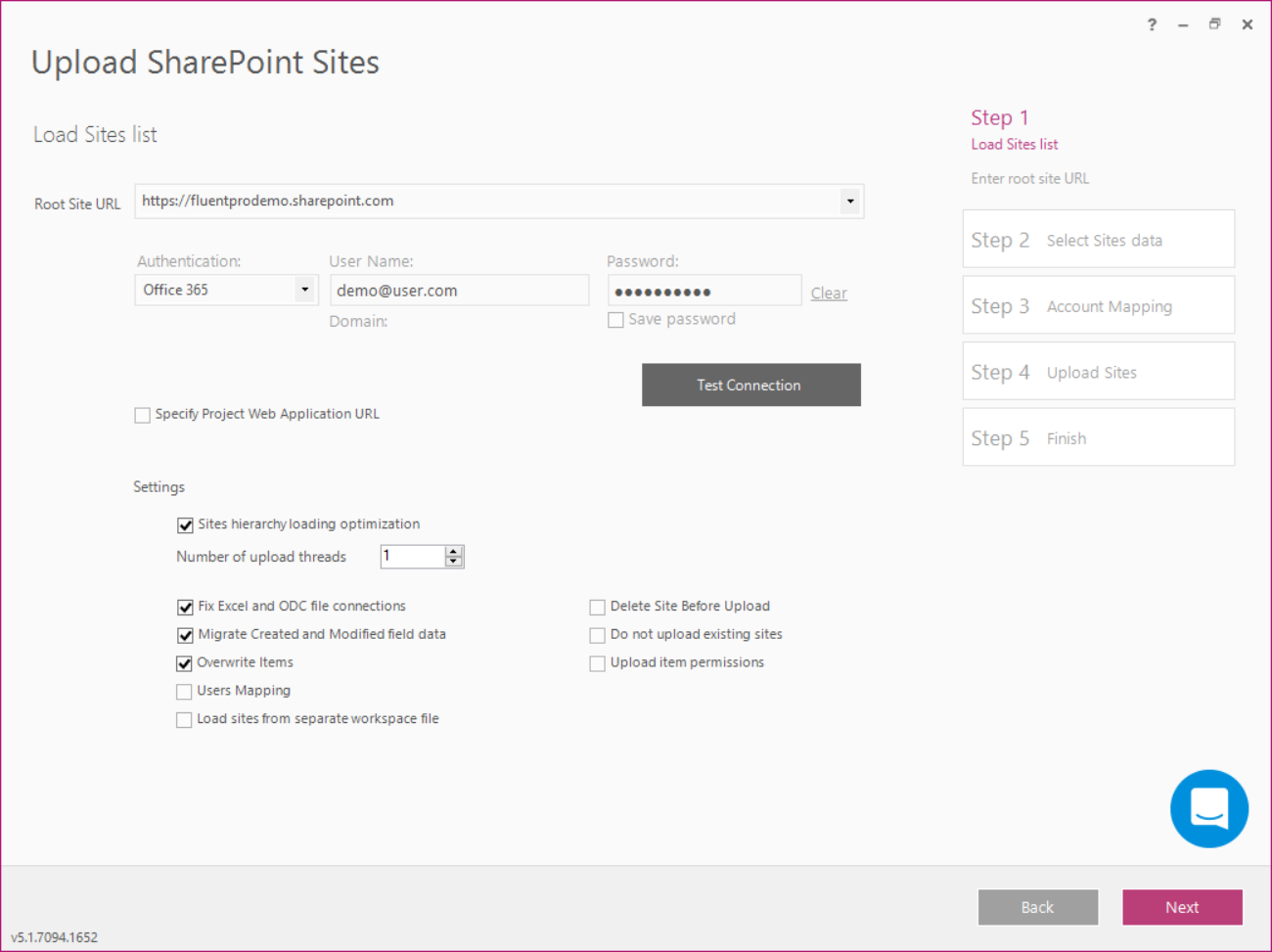The width and height of the screenshot is (1272, 952).
Task: Increase the number of upload threads
Action: (x=453, y=552)
